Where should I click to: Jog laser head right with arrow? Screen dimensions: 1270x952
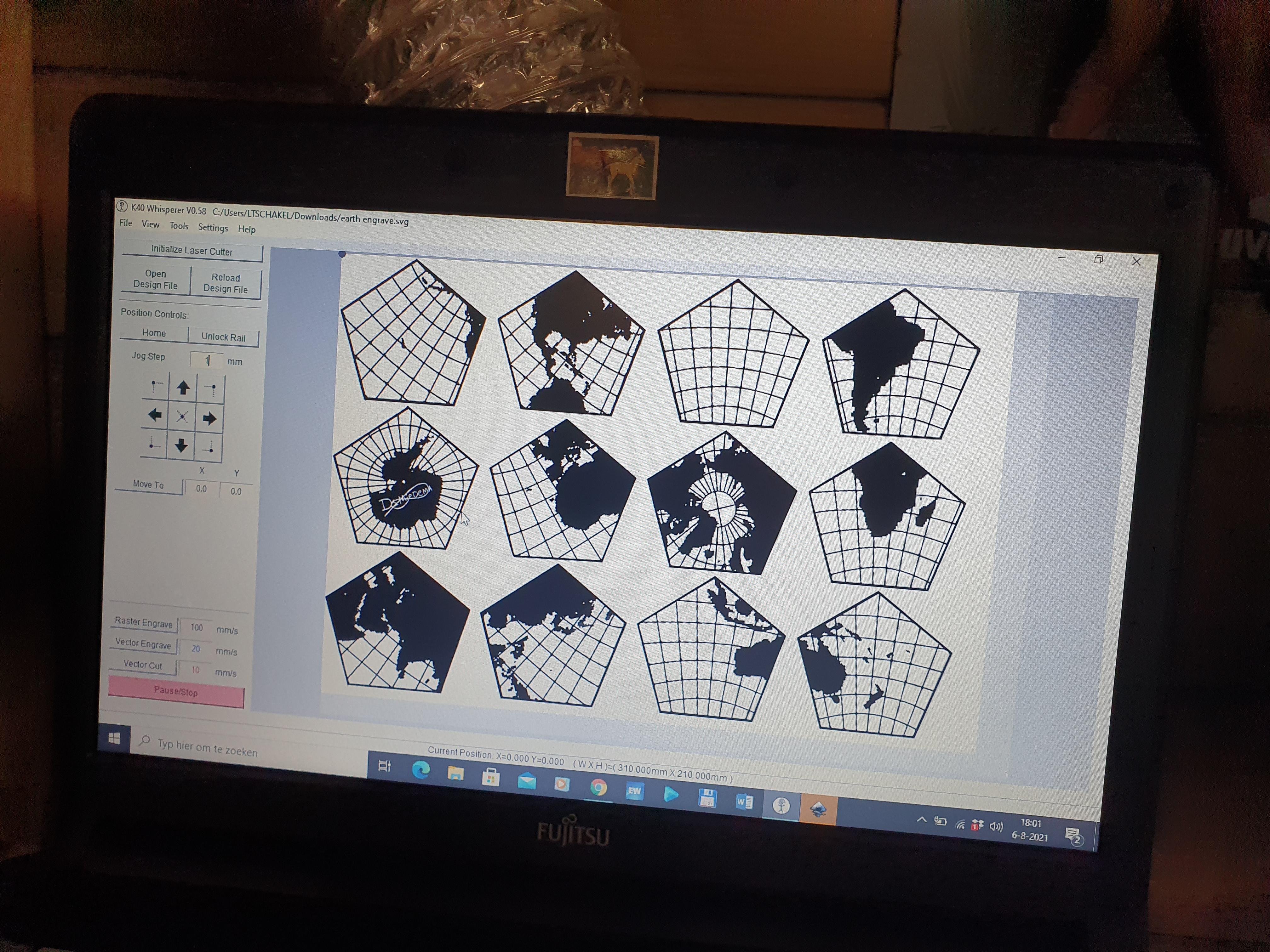(209, 418)
